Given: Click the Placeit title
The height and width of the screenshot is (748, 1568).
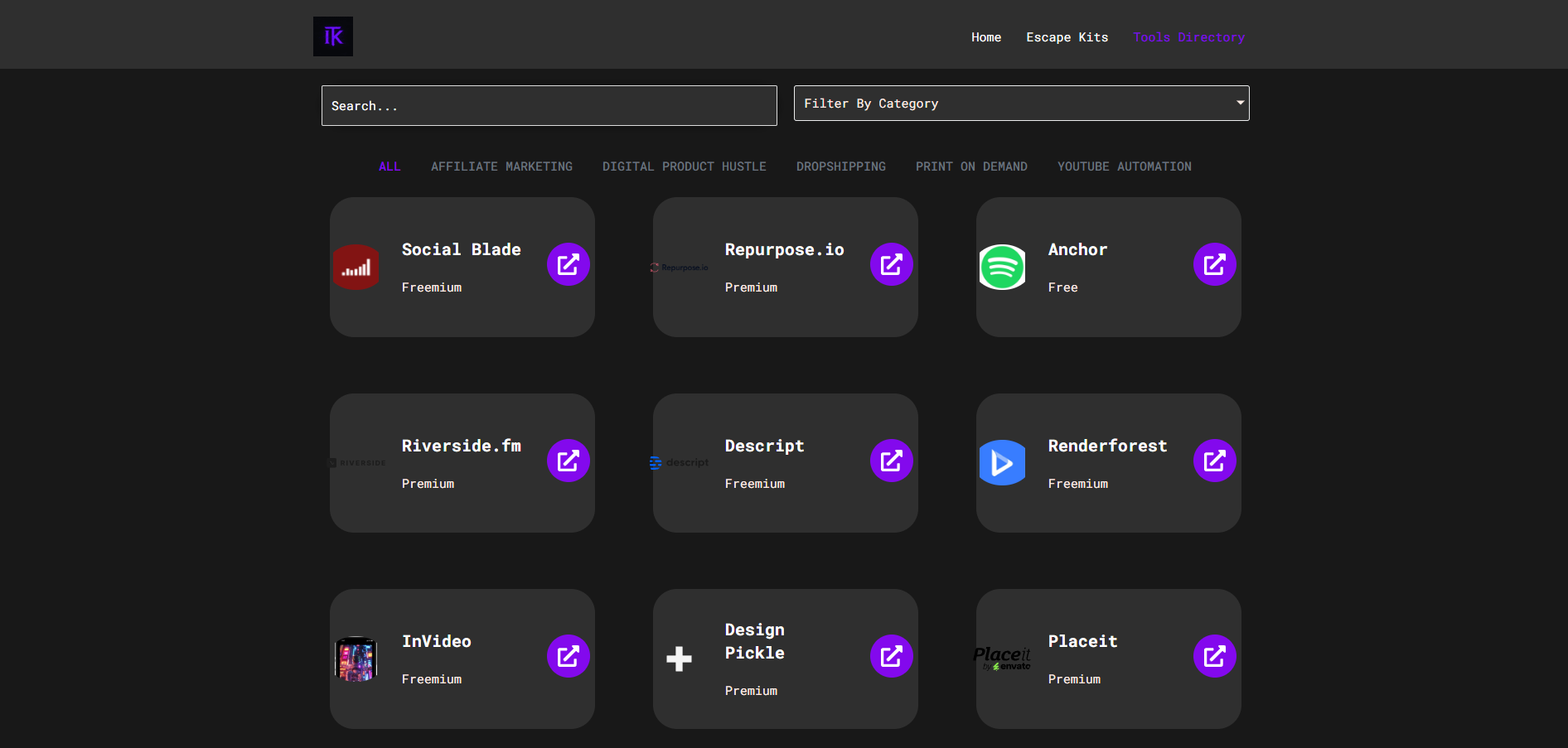Looking at the screenshot, I should (x=1083, y=641).
